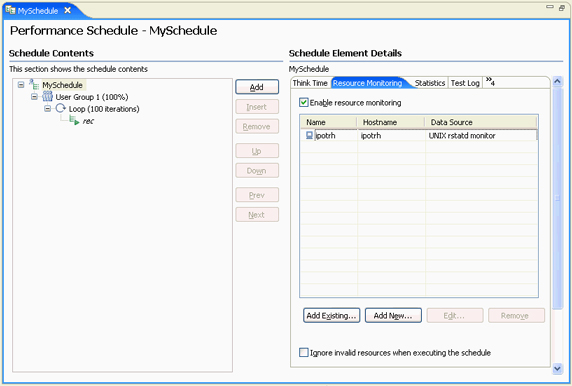
Task: Collapse the MySchedule tree node
Action: click(x=21, y=85)
